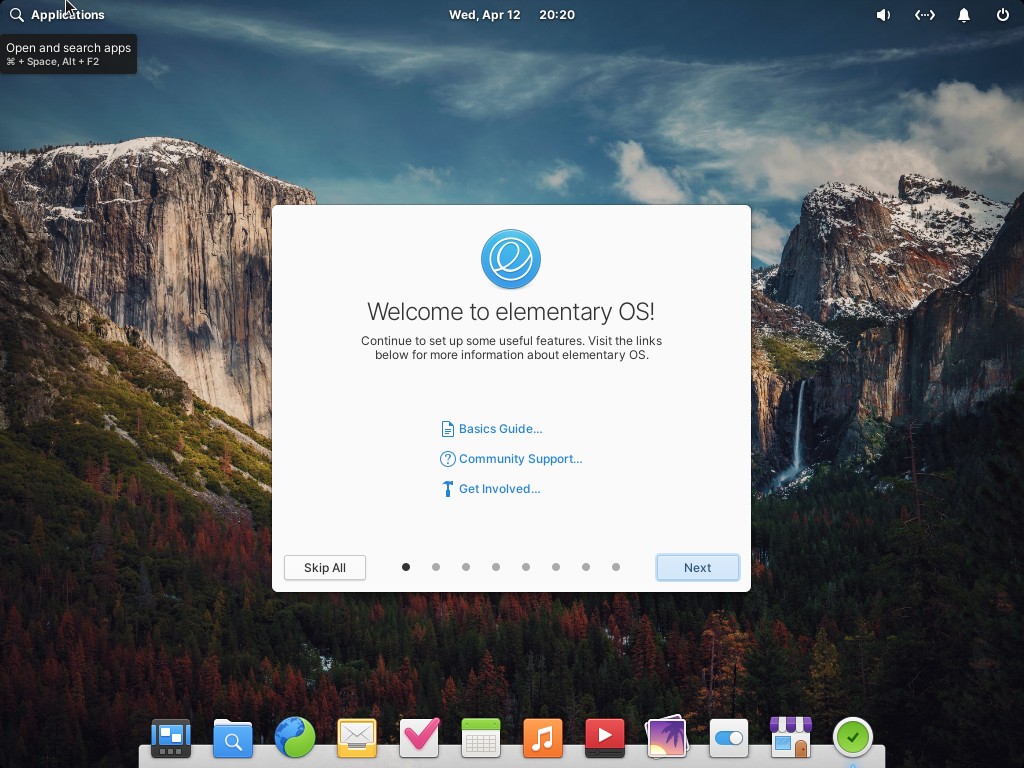Screen dimensions: 1024x768
Task: Open the date and time indicator
Action: click(x=511, y=14)
